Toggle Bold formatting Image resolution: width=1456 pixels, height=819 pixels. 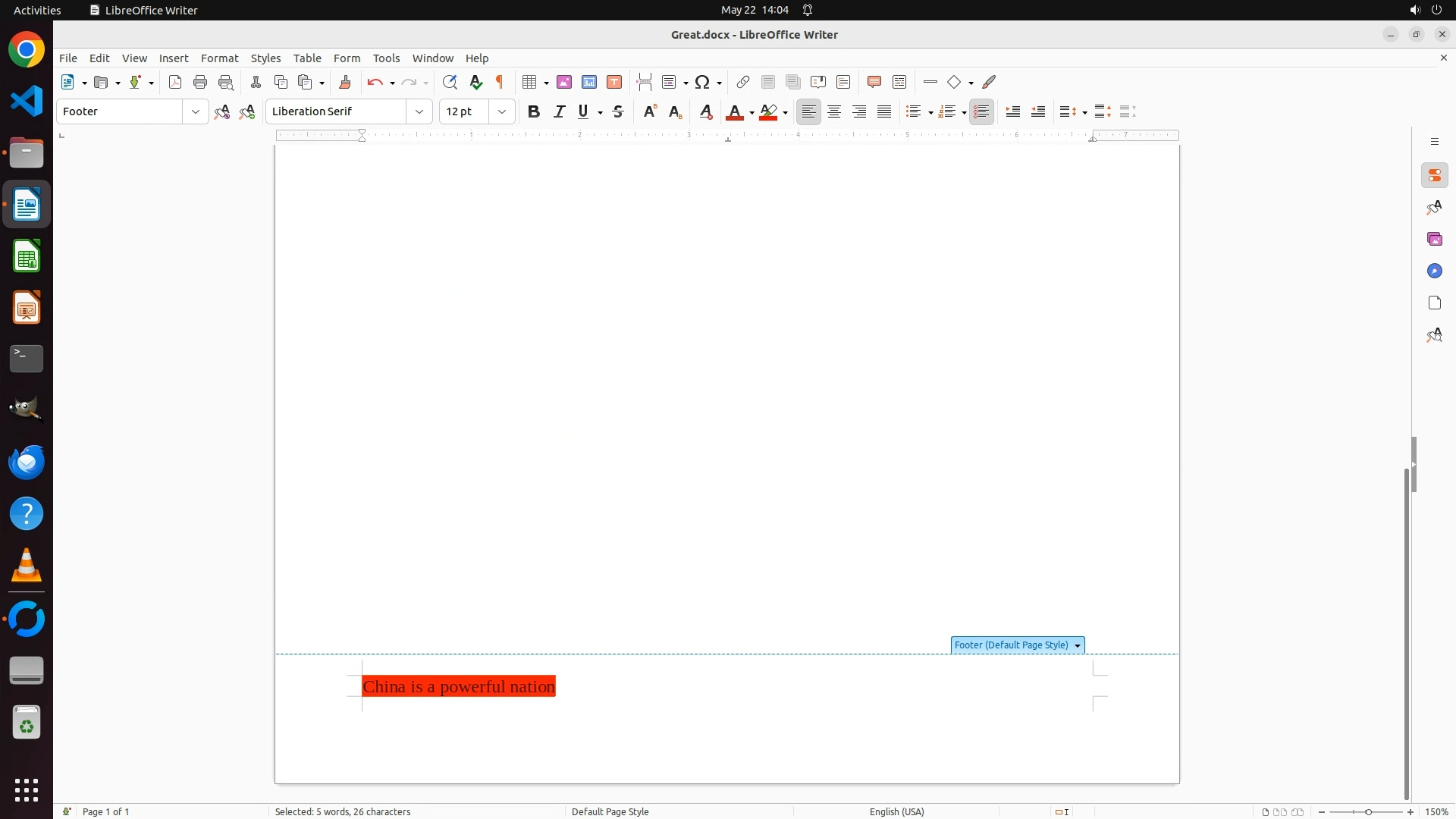tap(534, 112)
